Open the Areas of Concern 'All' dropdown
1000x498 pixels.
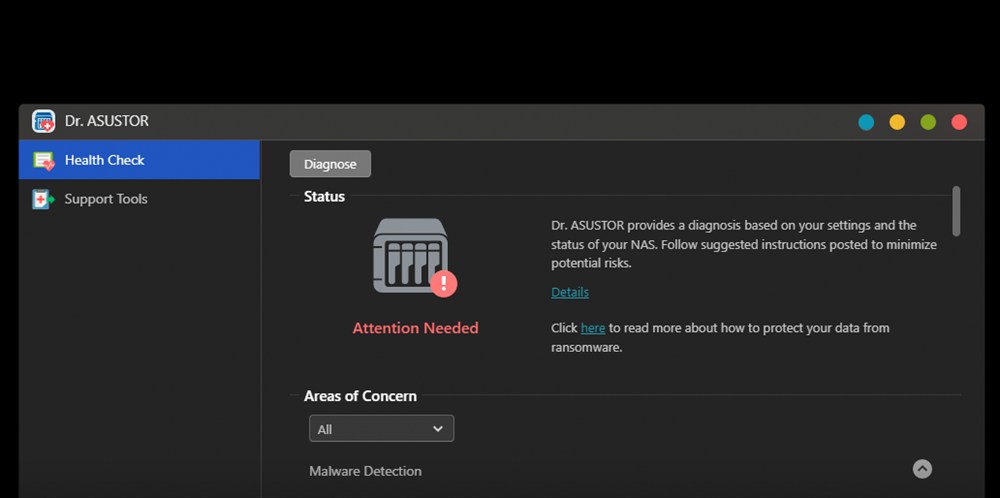(x=381, y=428)
